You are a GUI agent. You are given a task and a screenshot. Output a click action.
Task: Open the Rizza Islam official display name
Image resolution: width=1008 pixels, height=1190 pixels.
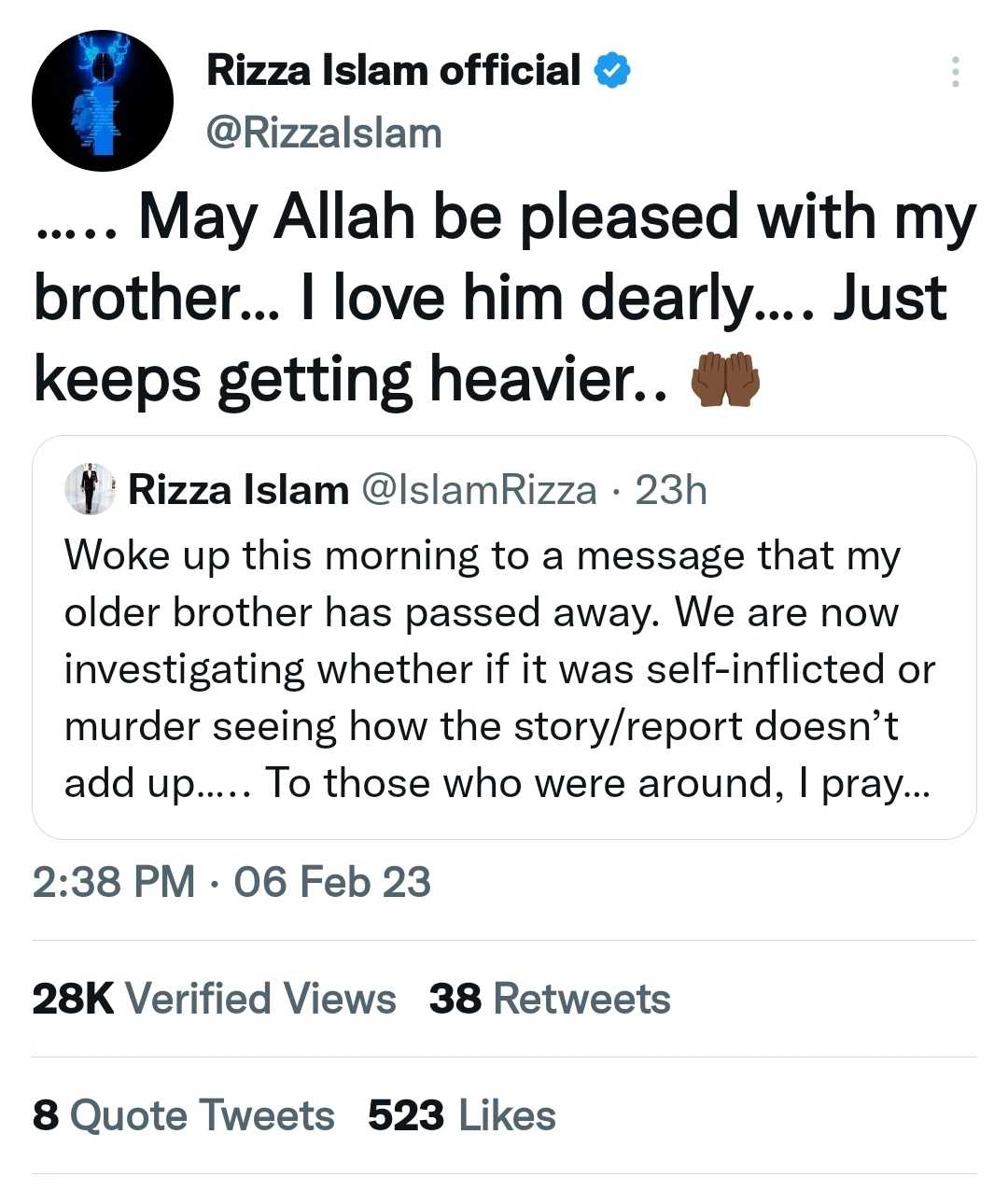coord(393,71)
